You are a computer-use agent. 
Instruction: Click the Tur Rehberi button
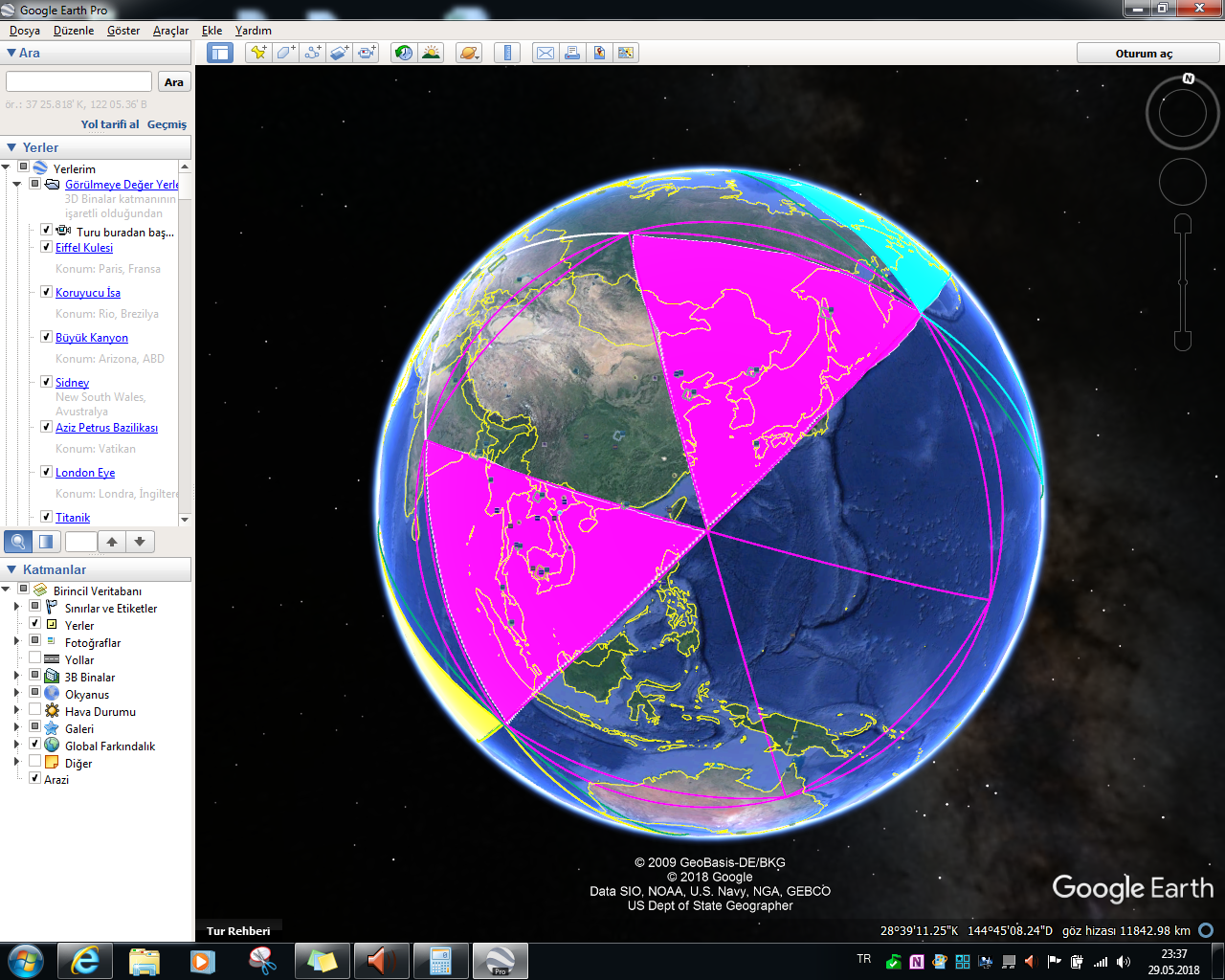tap(238, 931)
